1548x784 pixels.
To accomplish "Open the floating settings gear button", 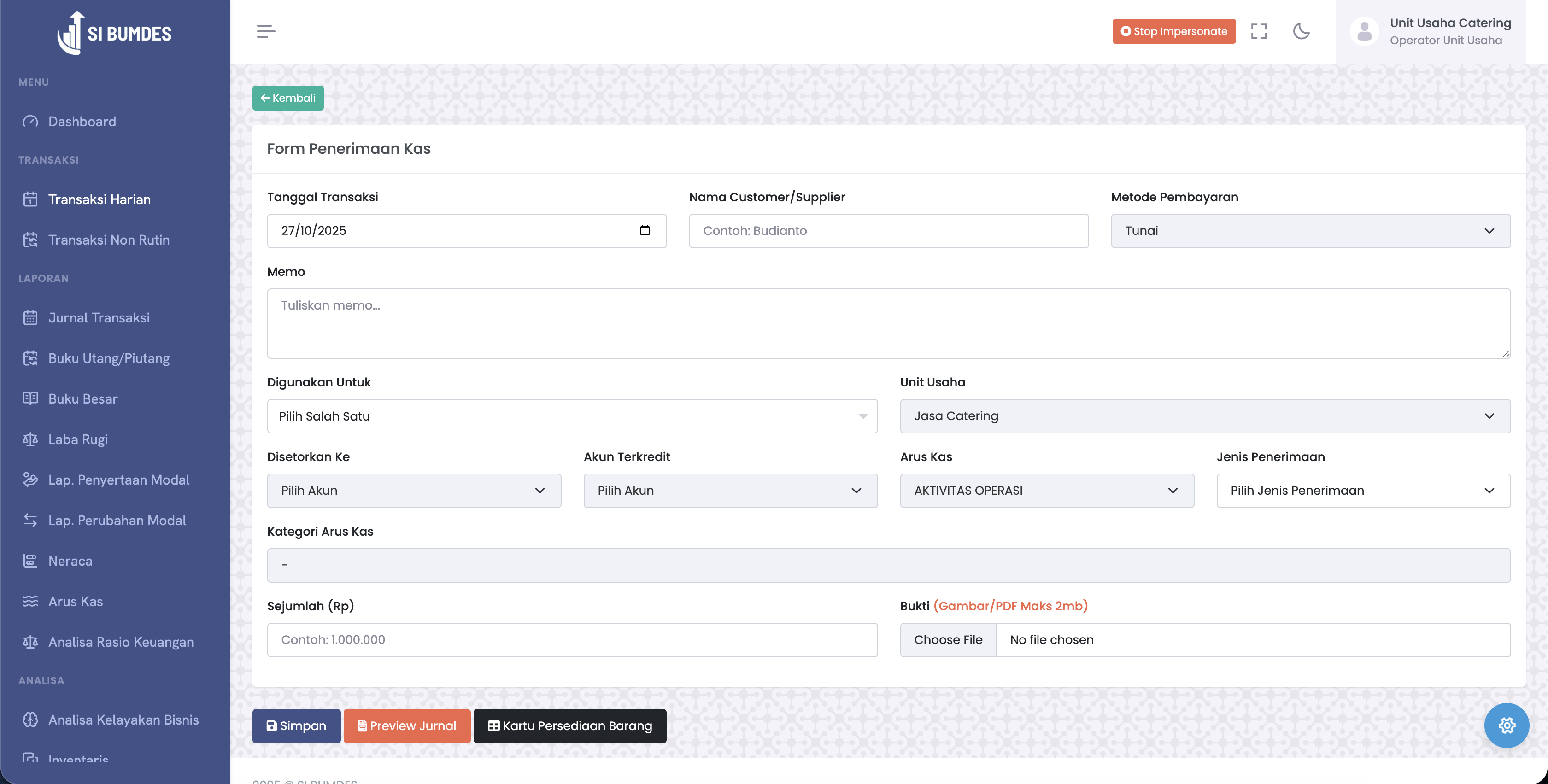I will coord(1506,725).
